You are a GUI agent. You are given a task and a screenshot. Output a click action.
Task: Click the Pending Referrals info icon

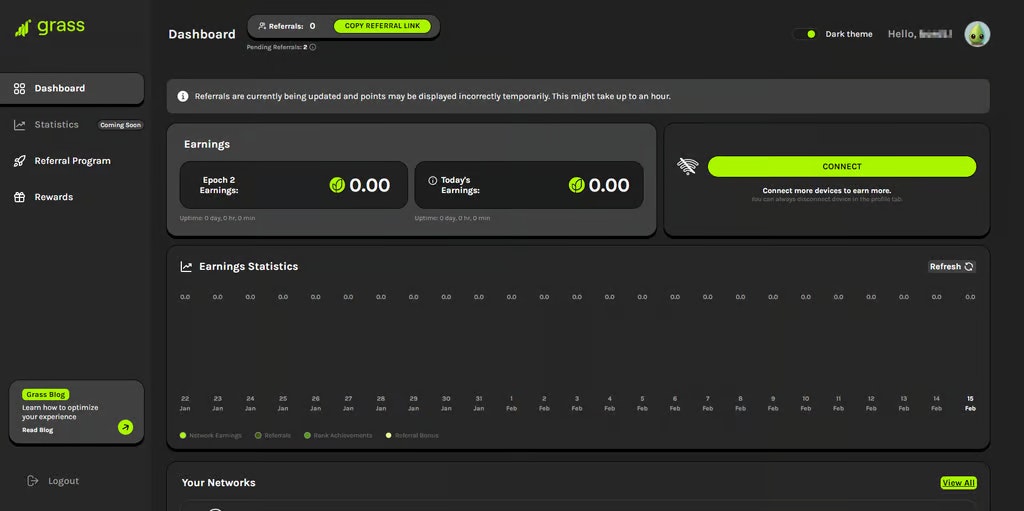tap(313, 47)
